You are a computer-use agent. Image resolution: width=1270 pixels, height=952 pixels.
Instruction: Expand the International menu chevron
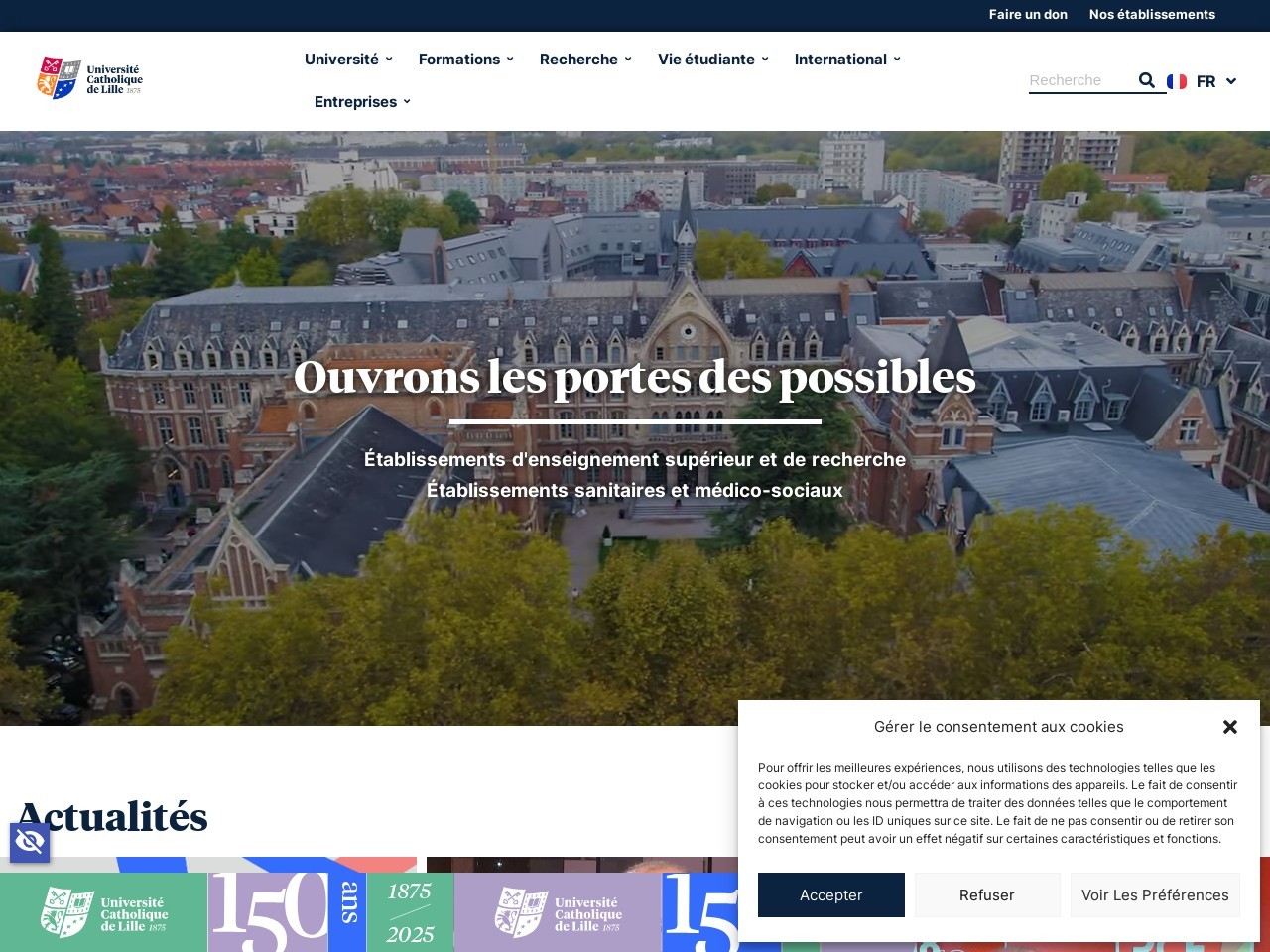[897, 59]
